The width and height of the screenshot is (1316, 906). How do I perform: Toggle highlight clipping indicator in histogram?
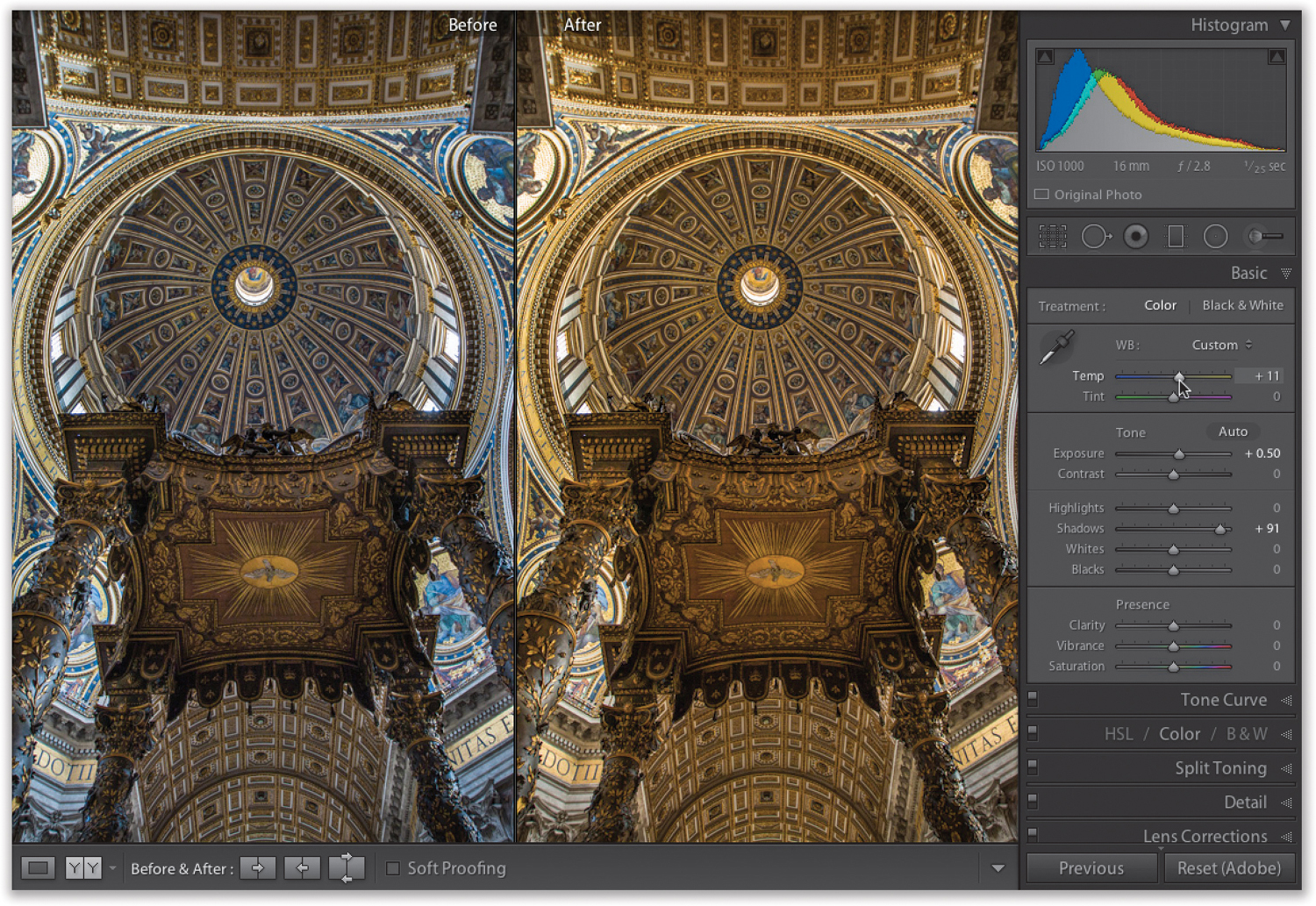[x=1277, y=57]
